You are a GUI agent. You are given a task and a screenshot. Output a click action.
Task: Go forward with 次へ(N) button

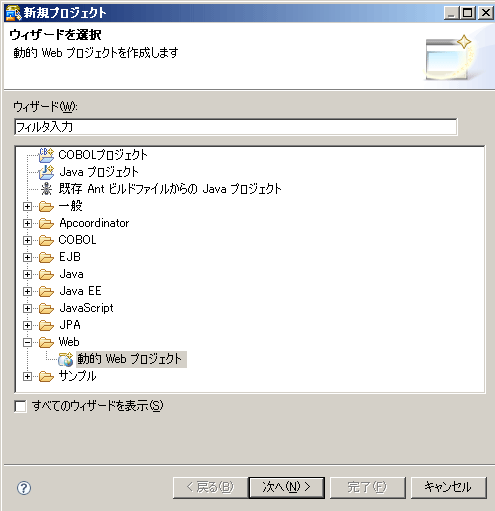point(287,488)
